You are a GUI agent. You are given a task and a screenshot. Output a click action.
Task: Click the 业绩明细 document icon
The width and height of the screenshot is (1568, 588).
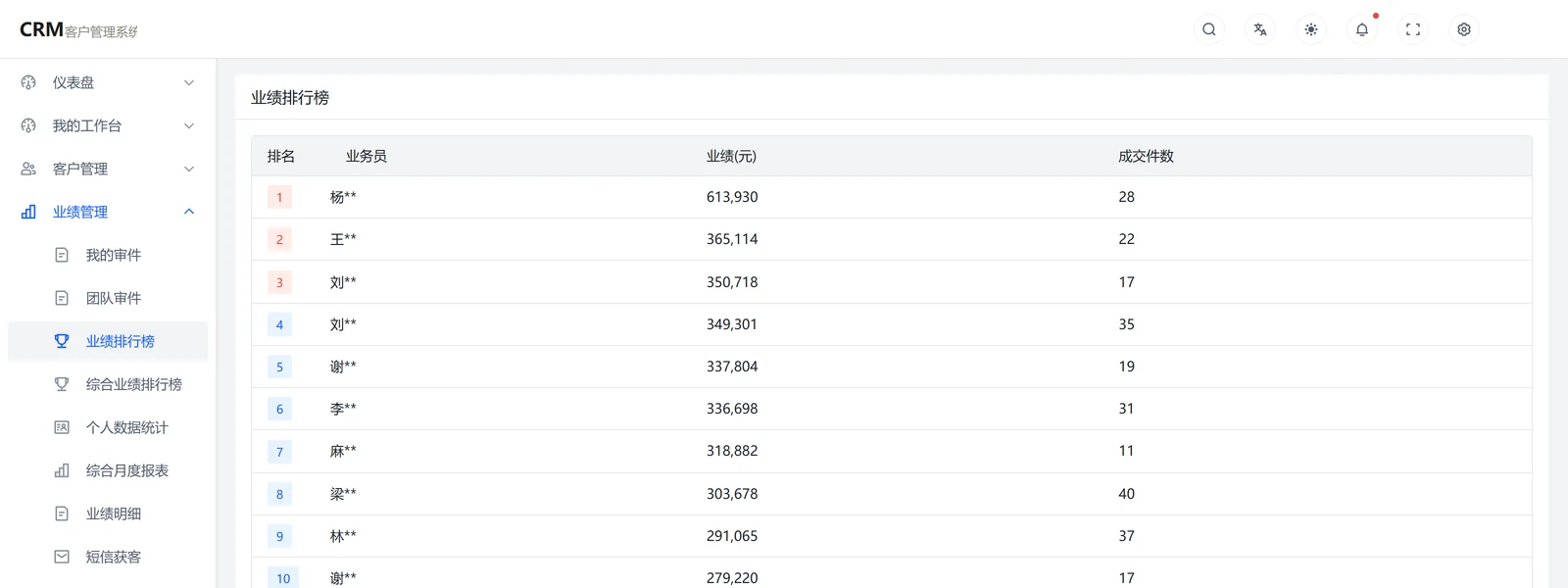point(62,514)
